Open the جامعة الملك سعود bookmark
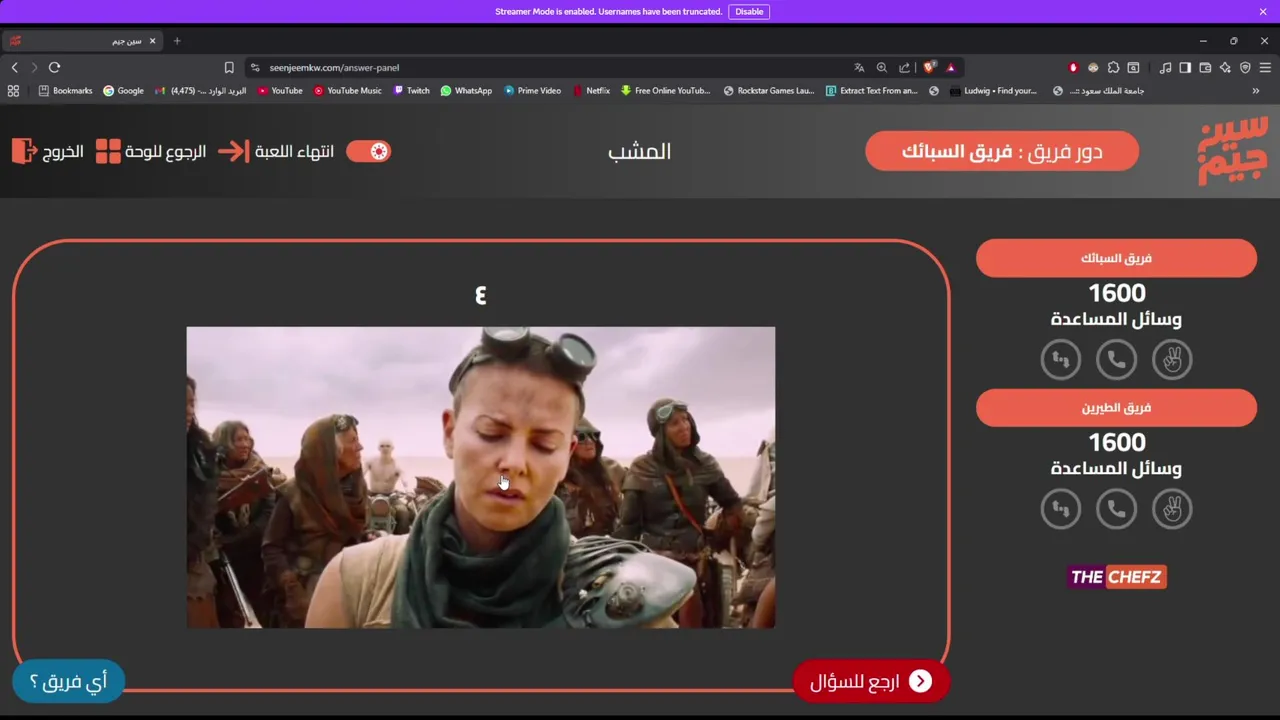The image size is (1280, 720). point(1096,90)
